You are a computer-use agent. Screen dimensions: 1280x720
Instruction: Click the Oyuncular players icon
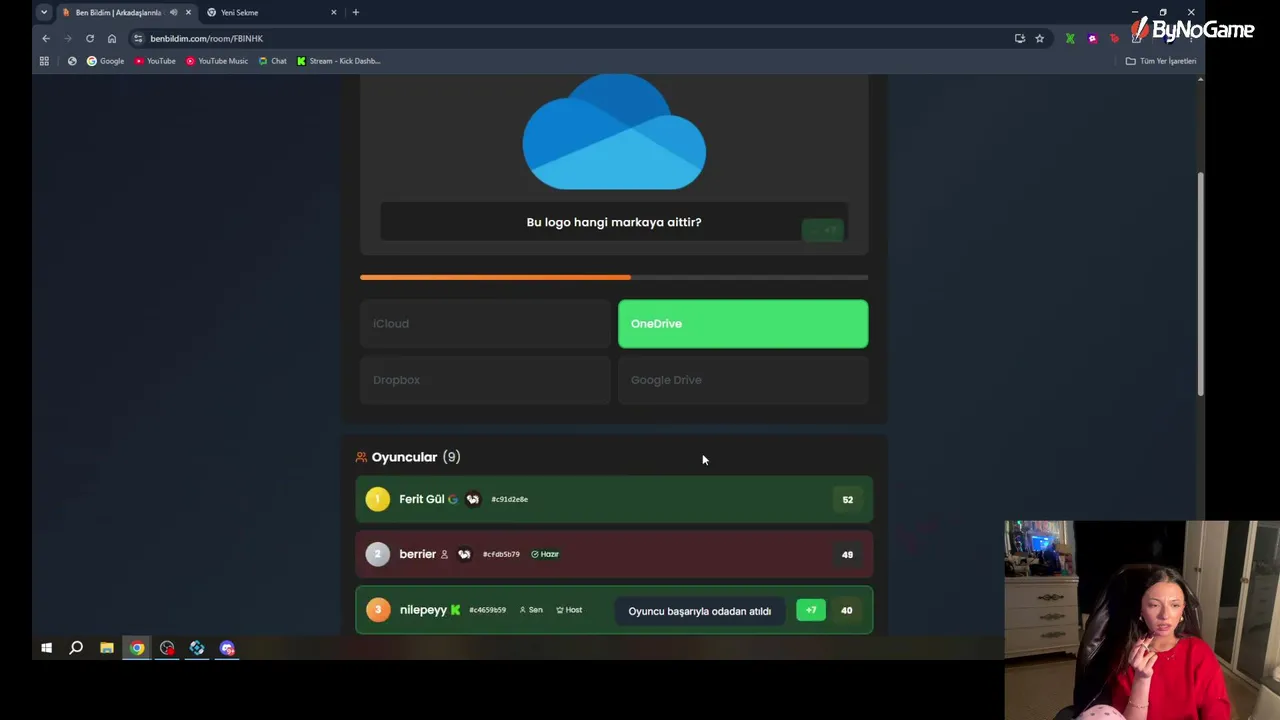(361, 457)
